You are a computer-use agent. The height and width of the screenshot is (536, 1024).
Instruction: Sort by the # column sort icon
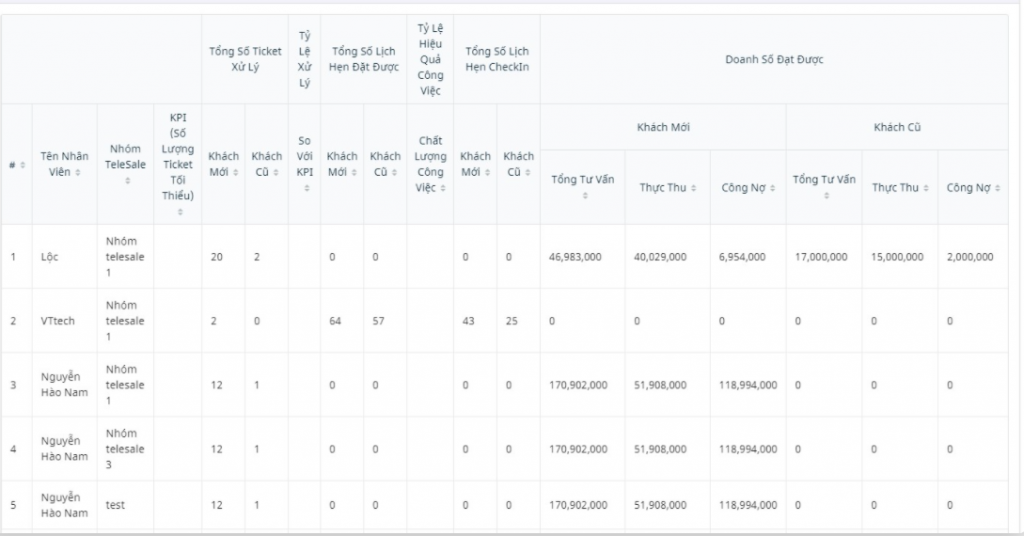pyautogui.click(x=22, y=164)
